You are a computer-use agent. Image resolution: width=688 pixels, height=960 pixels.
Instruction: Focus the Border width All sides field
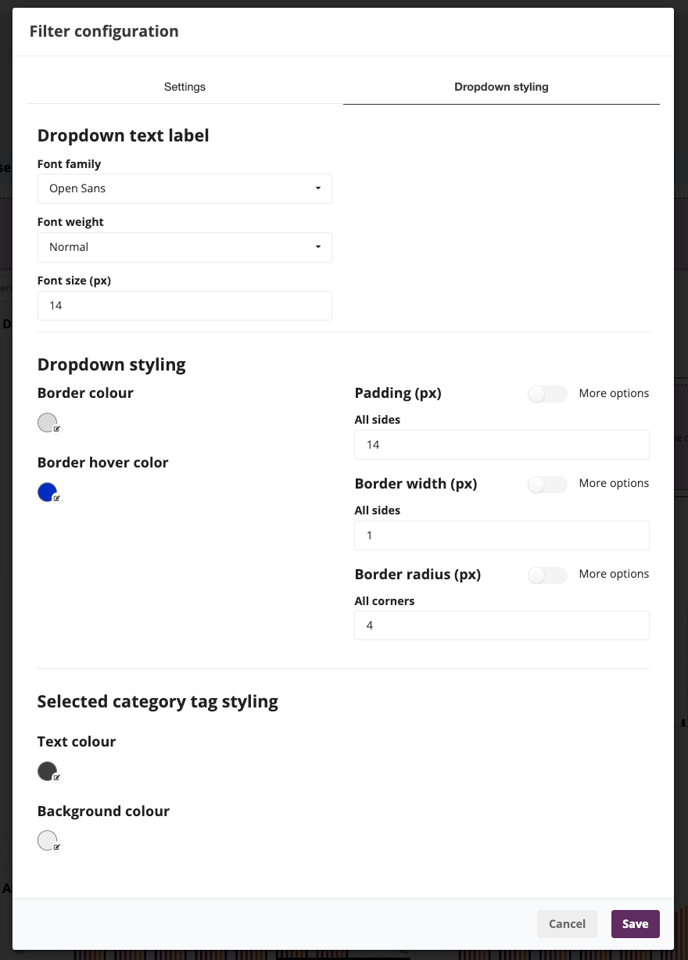[501, 535]
